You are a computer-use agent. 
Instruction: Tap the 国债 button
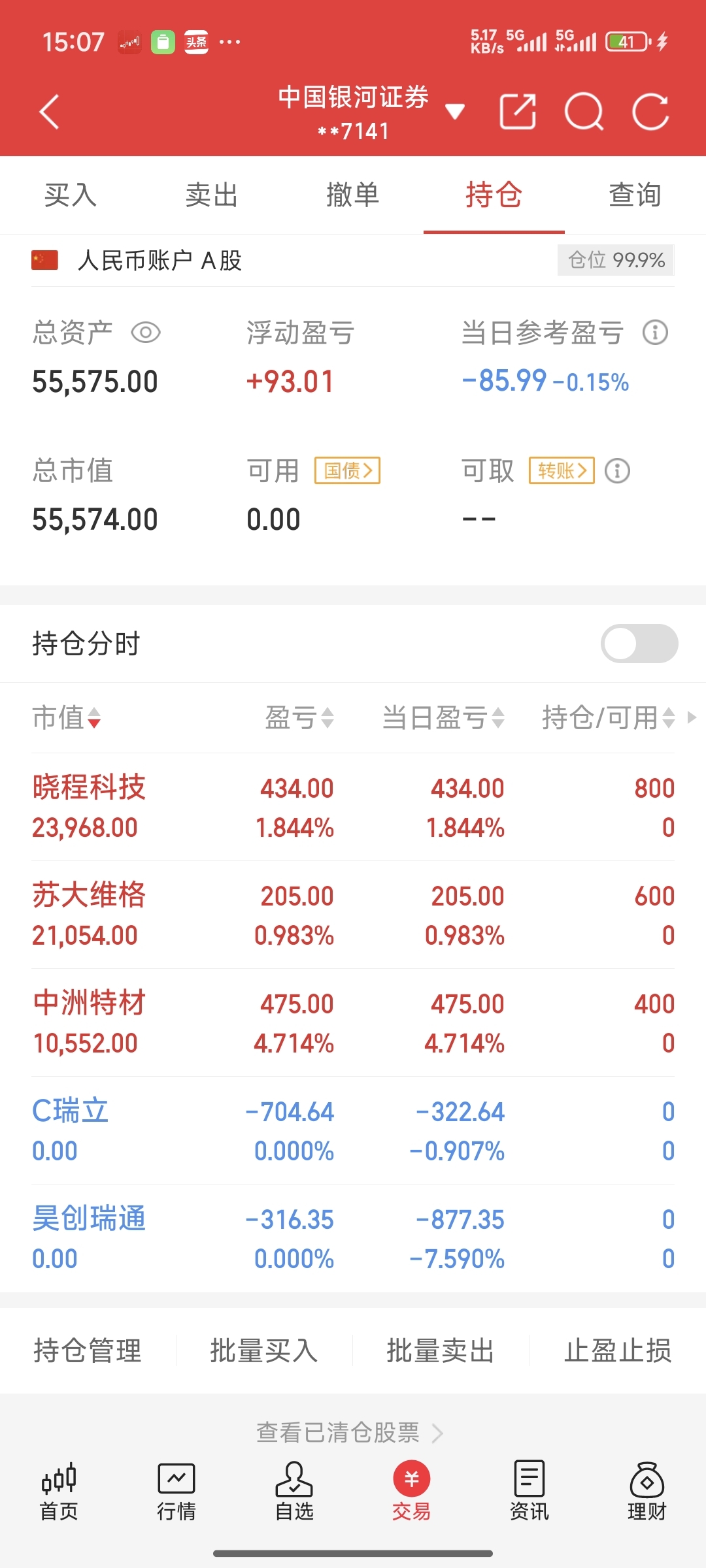[347, 470]
